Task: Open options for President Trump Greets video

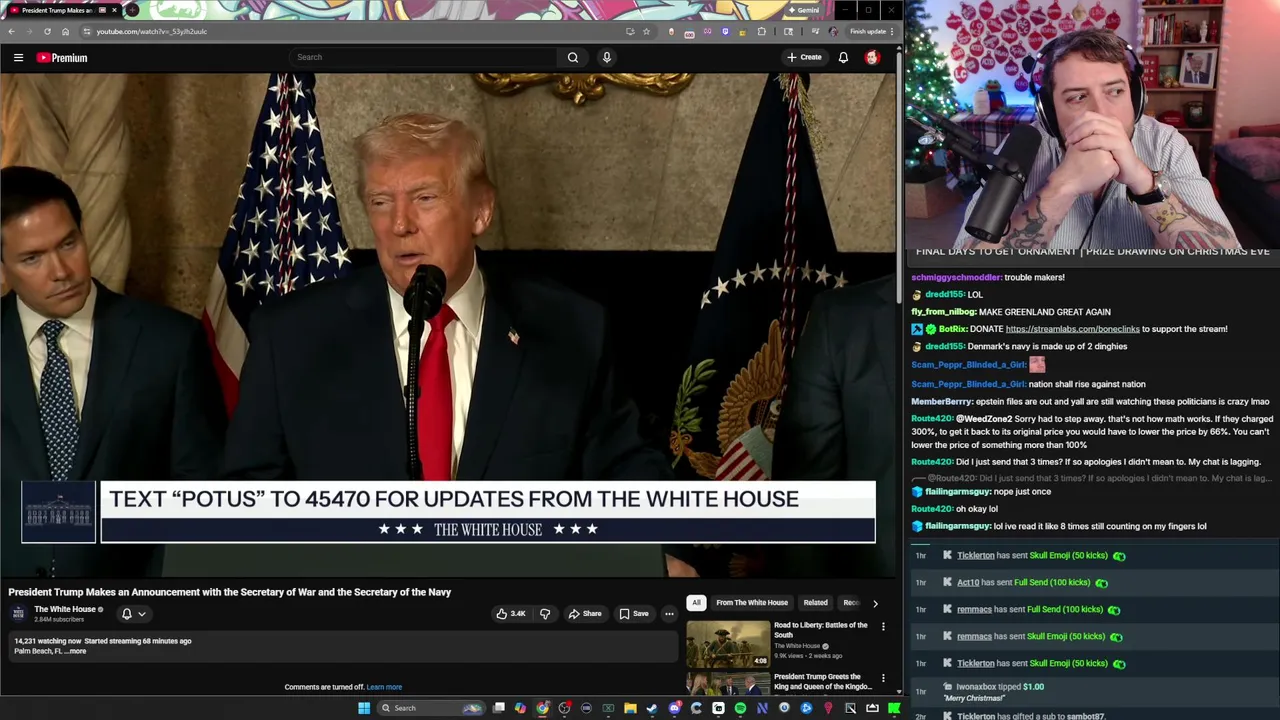Action: [883, 678]
